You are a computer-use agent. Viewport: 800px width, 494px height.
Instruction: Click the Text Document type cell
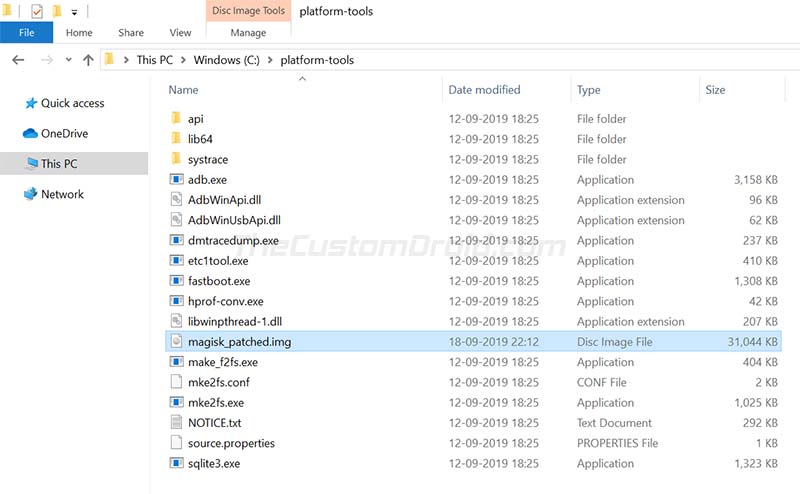(614, 423)
